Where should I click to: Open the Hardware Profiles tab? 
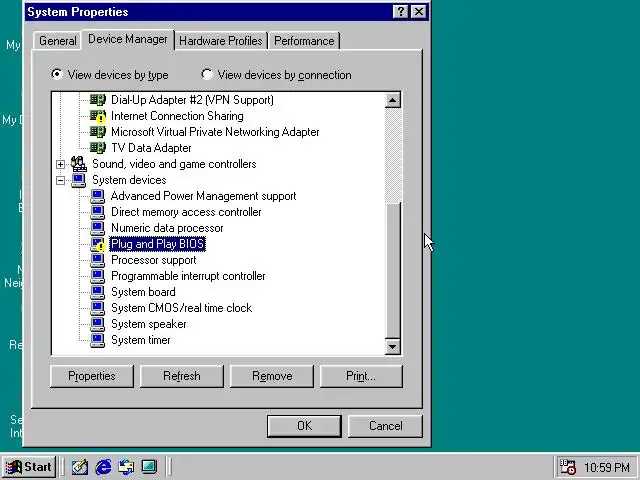(221, 41)
